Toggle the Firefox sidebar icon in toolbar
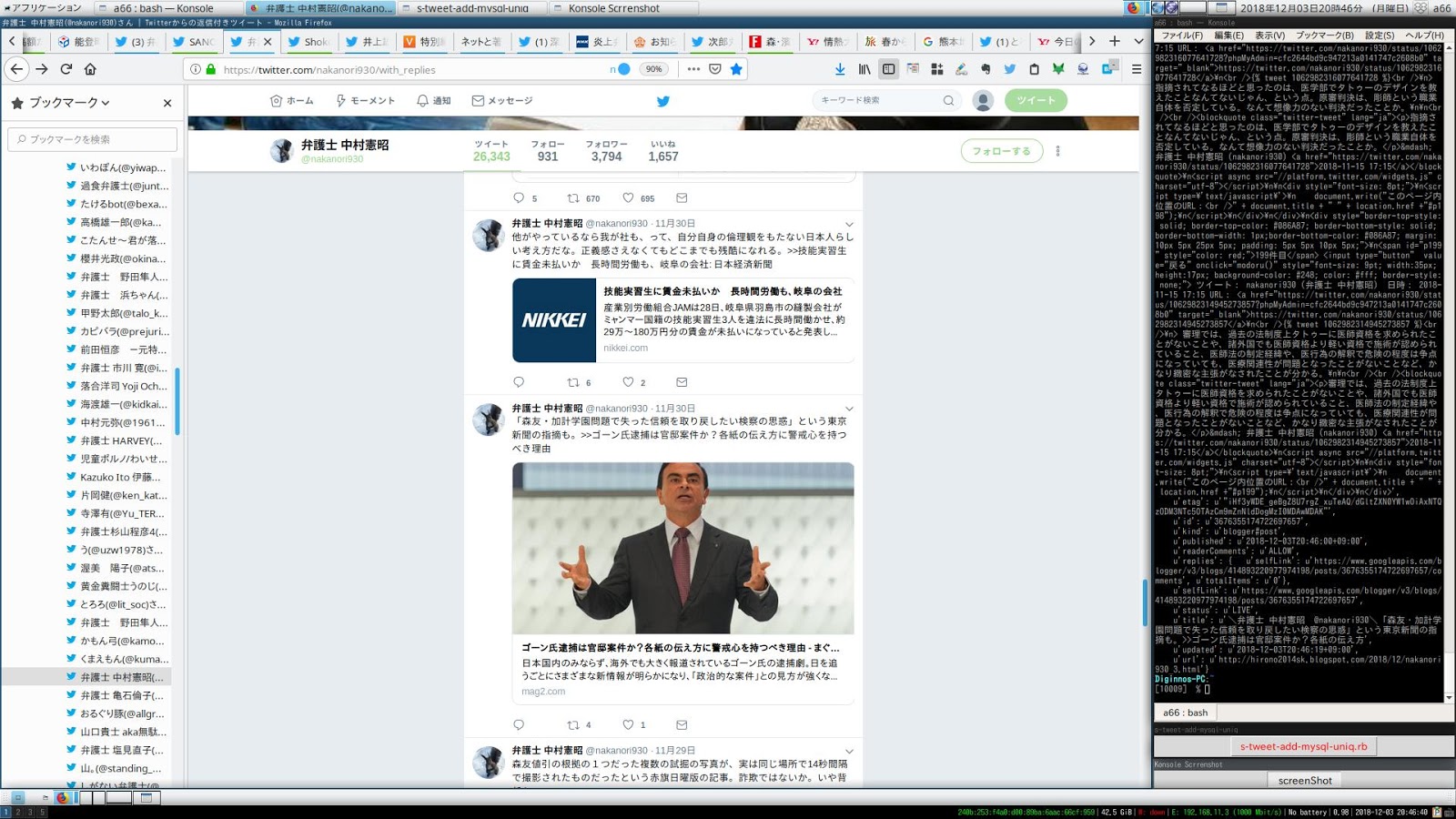Viewport: 1456px width, 819px height. [889, 69]
